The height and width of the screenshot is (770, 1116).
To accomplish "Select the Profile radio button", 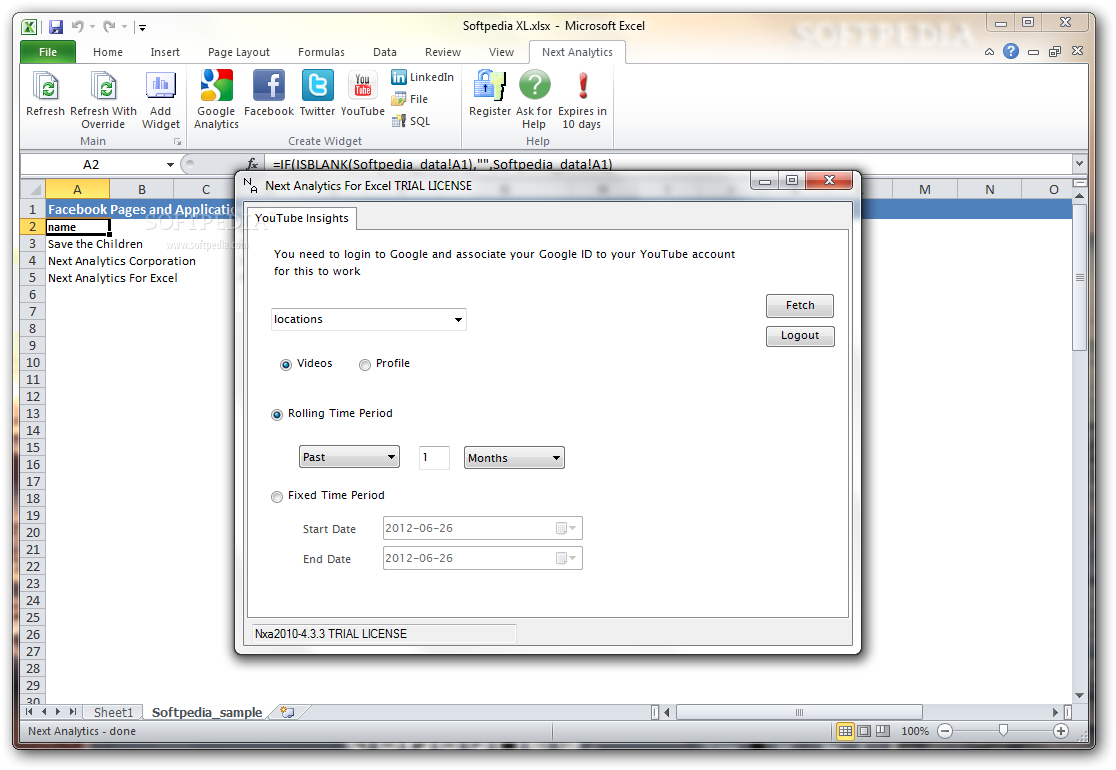I will [365, 364].
